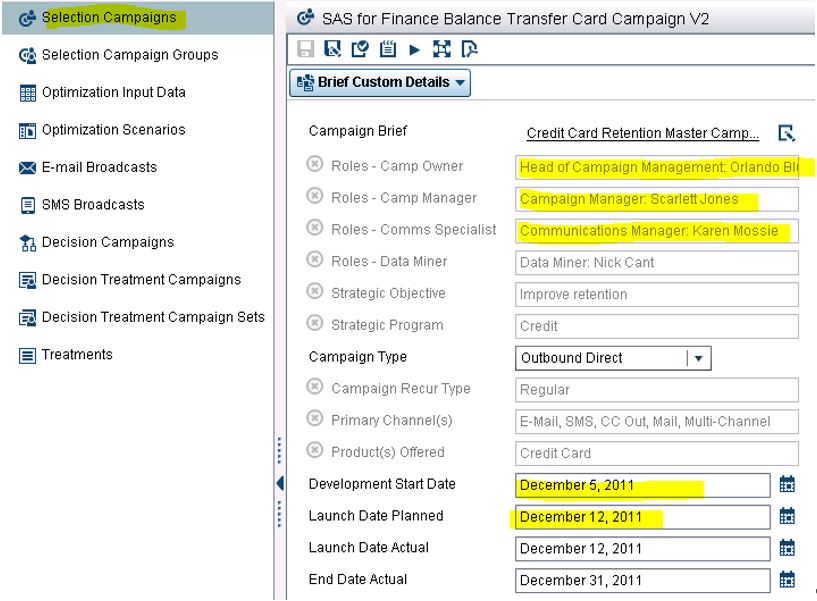The height and width of the screenshot is (601, 817).
Task: Open the calendar picker for Development Start Date
Action: pyautogui.click(x=787, y=484)
